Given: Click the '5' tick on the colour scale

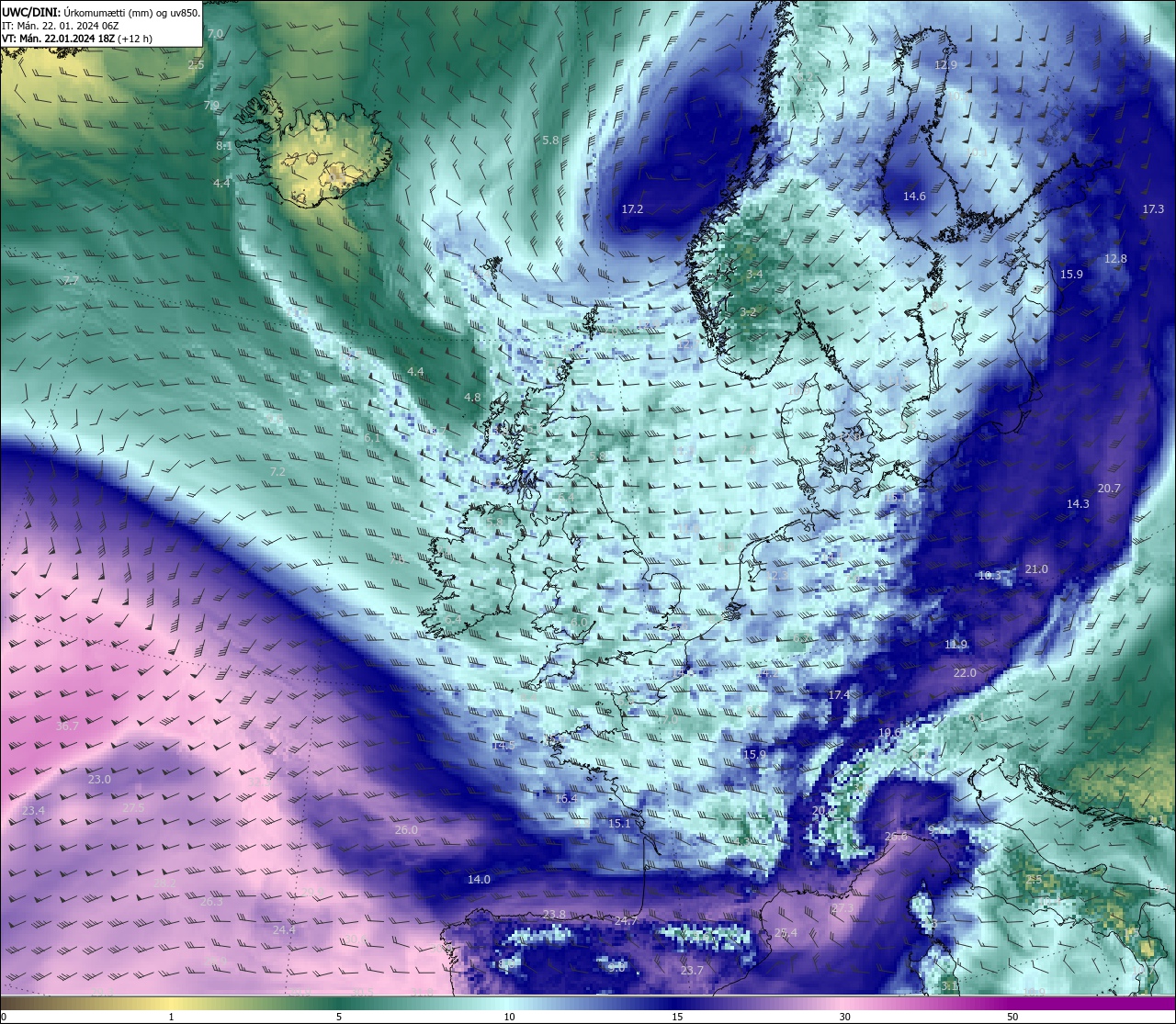Looking at the screenshot, I should pos(339,1017).
